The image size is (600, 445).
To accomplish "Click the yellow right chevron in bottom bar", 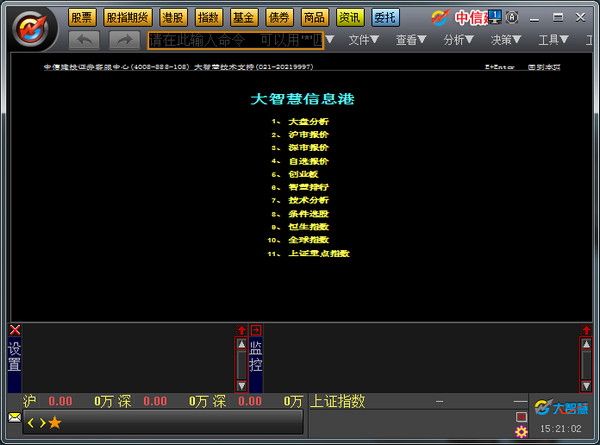I will (x=42, y=423).
